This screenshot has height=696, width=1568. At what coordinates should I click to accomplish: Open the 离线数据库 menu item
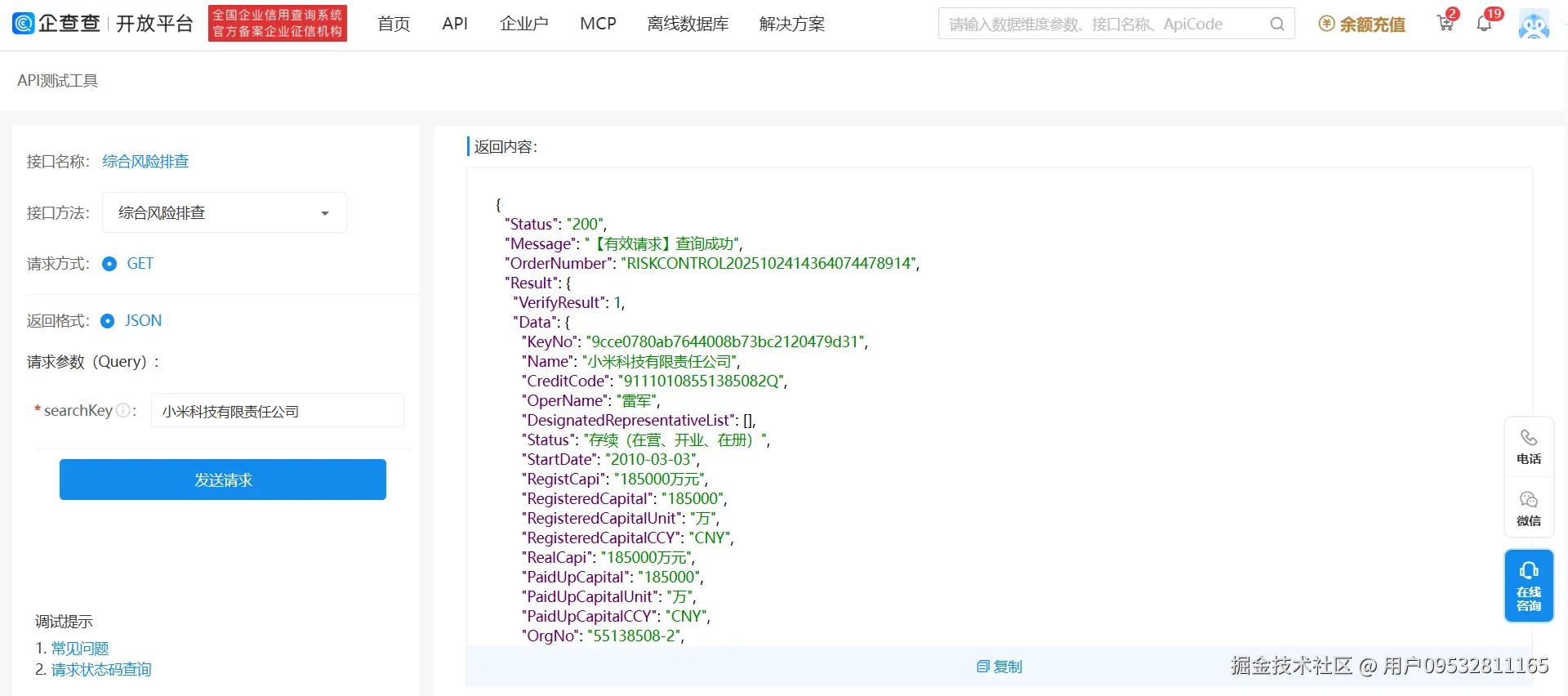(x=688, y=25)
